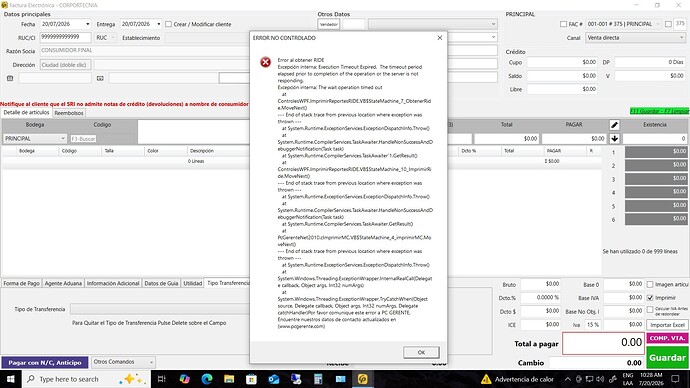Click the microphone tray icon after the chevron
The height and width of the screenshot is (388, 690).
(579, 379)
